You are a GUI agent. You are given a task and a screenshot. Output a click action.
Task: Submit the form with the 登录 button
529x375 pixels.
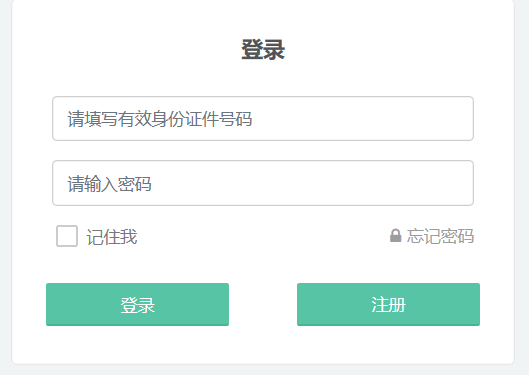click(137, 305)
